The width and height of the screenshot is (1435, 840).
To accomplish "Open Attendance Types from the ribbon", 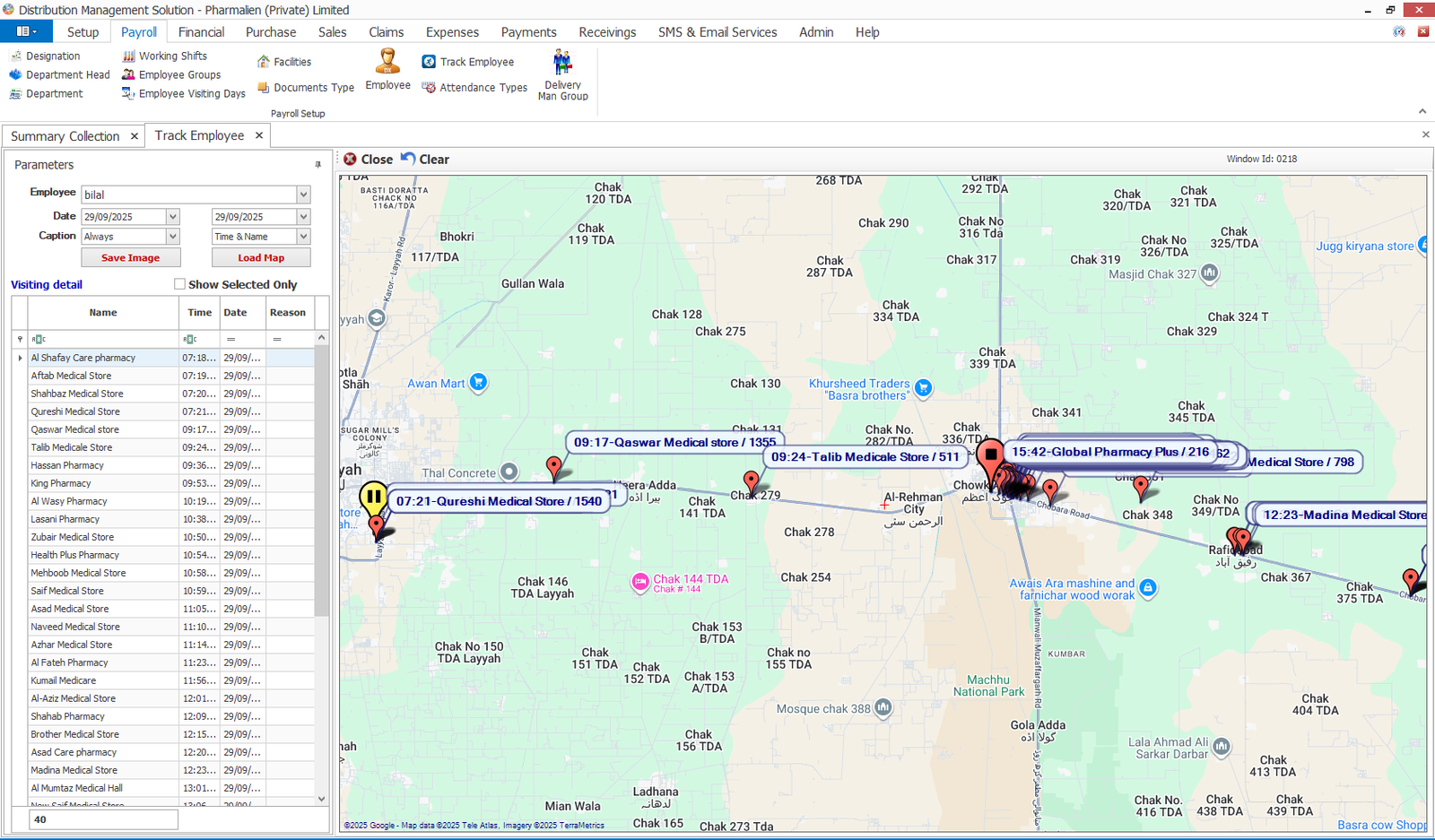I will click(x=429, y=88).
